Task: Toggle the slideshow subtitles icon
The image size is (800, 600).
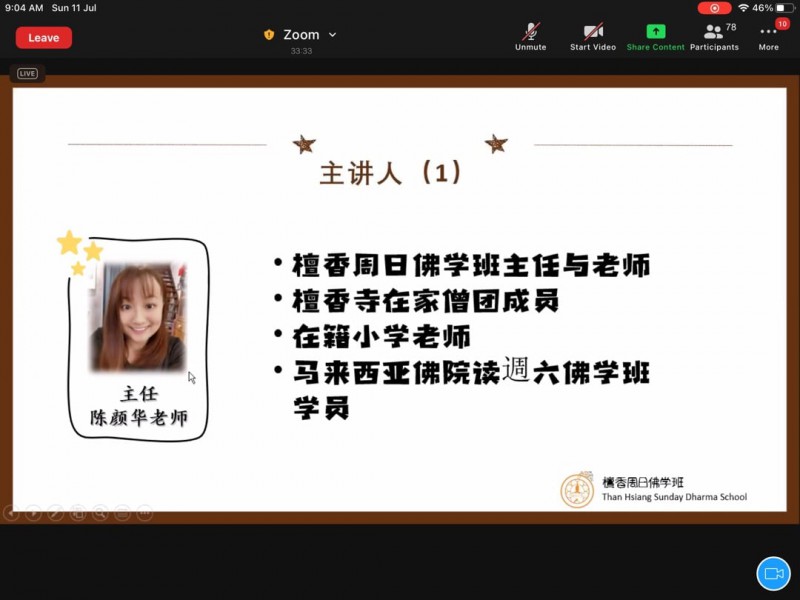Action: coord(122,513)
